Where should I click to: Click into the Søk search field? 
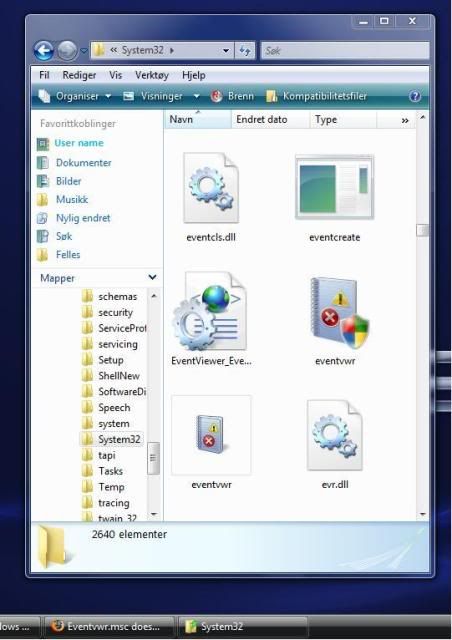coord(345,51)
